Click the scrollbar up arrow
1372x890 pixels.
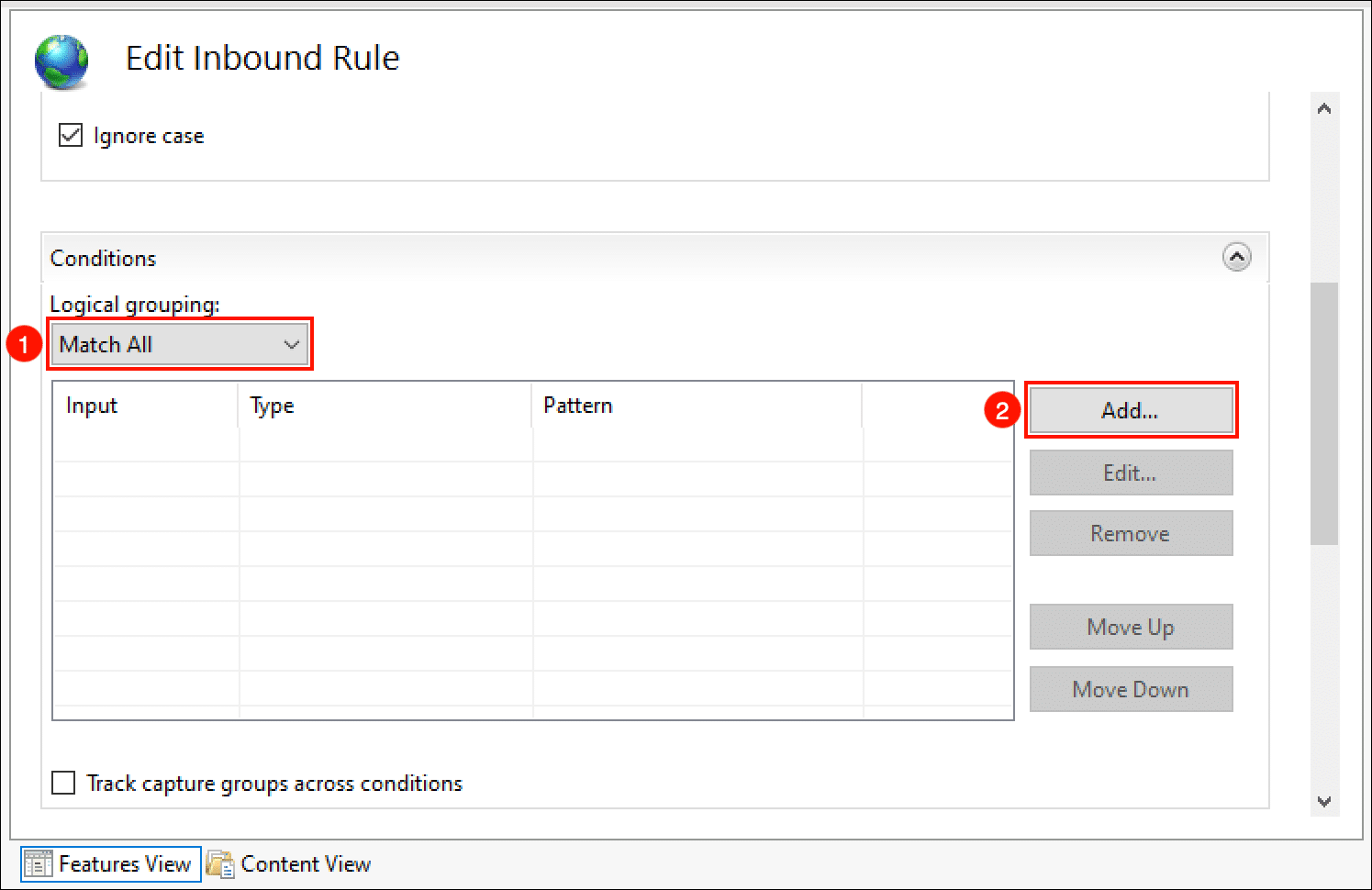coord(1323,109)
